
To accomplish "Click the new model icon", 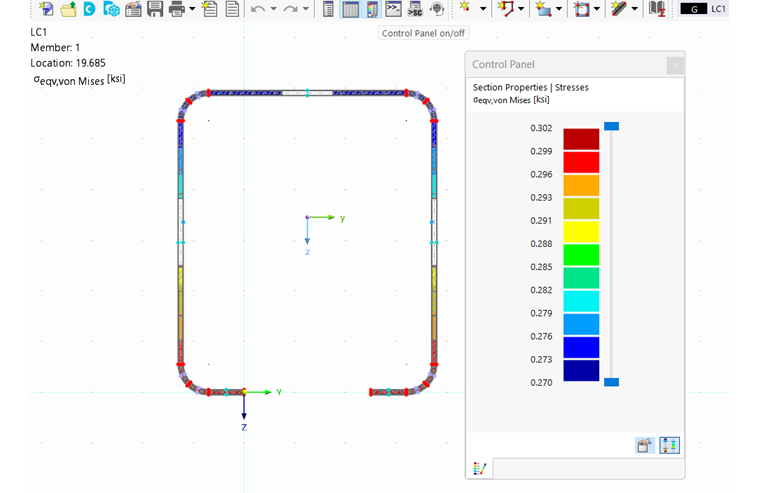I will (x=45, y=9).
